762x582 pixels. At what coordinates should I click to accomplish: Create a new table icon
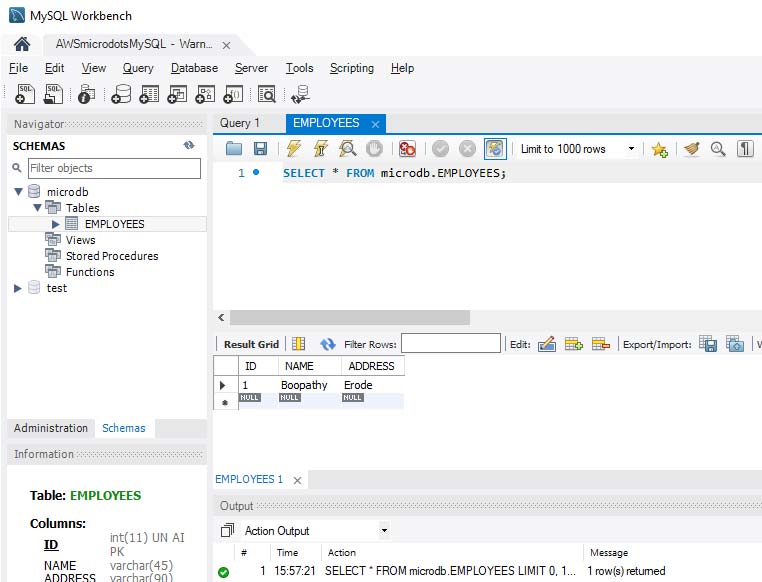coord(149,94)
